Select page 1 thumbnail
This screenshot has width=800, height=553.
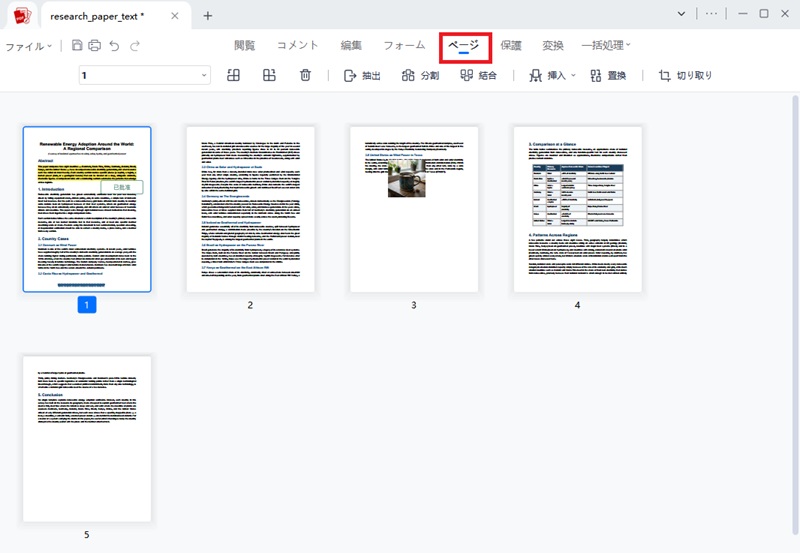tap(87, 209)
